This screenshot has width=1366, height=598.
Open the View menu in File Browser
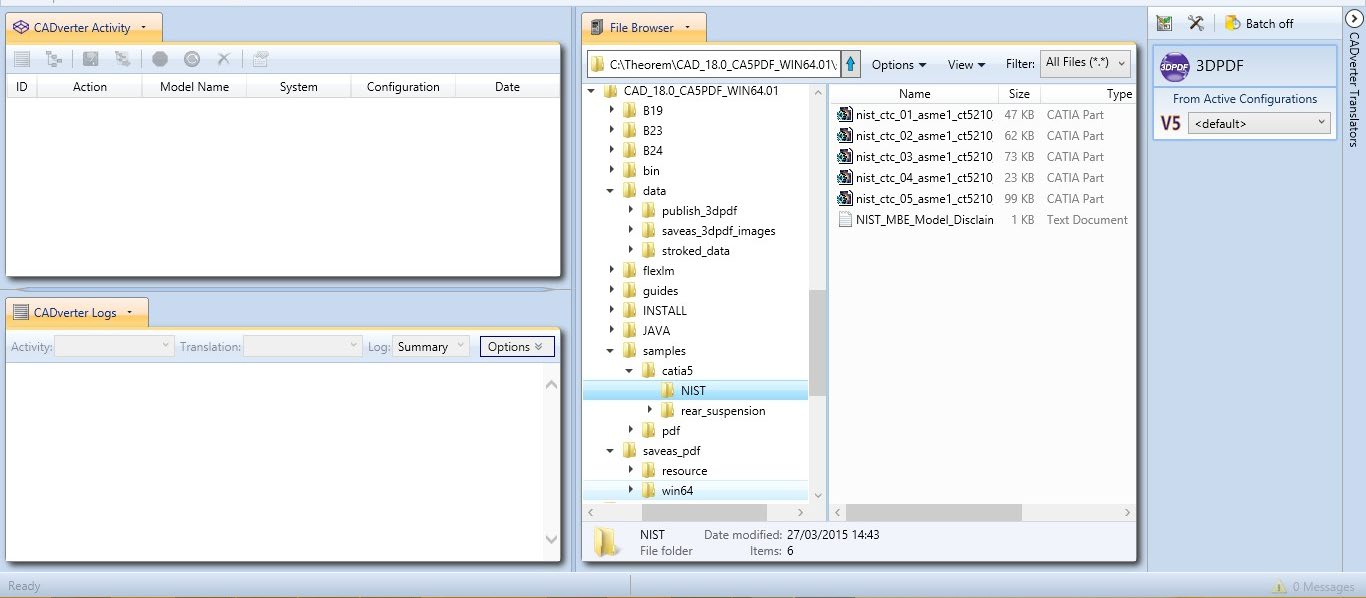(x=966, y=65)
